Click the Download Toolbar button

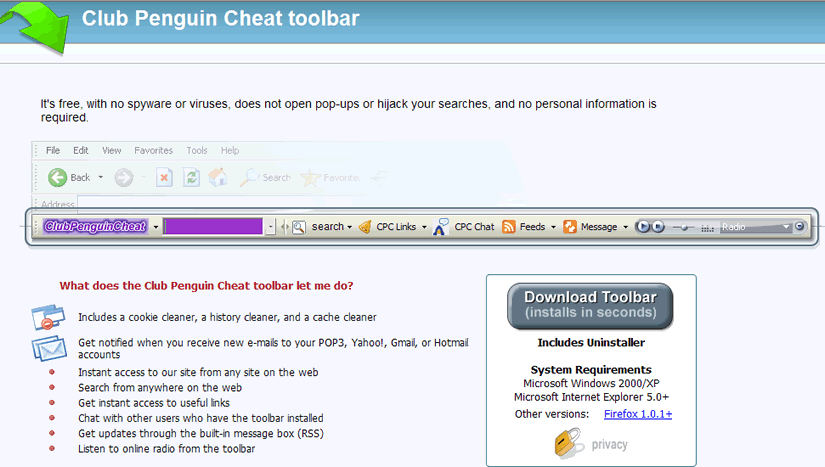(x=590, y=305)
